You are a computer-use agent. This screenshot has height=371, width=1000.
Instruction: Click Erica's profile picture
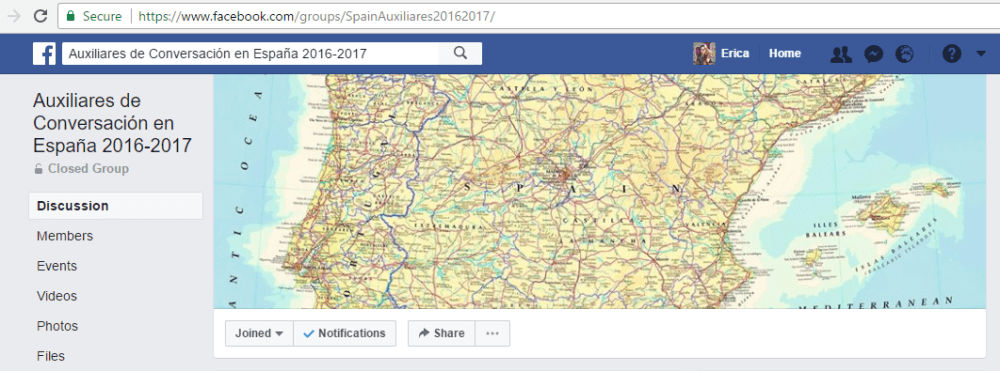tap(704, 54)
